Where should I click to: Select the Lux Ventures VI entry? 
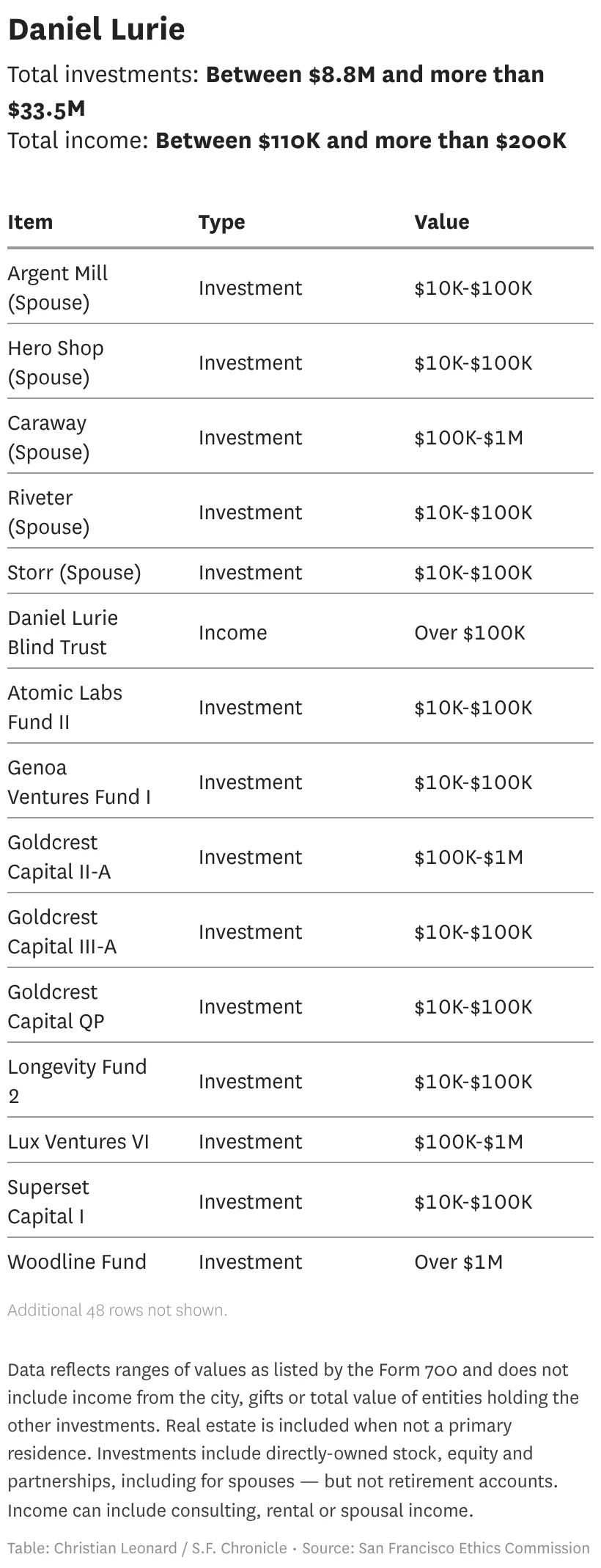coord(78,1141)
